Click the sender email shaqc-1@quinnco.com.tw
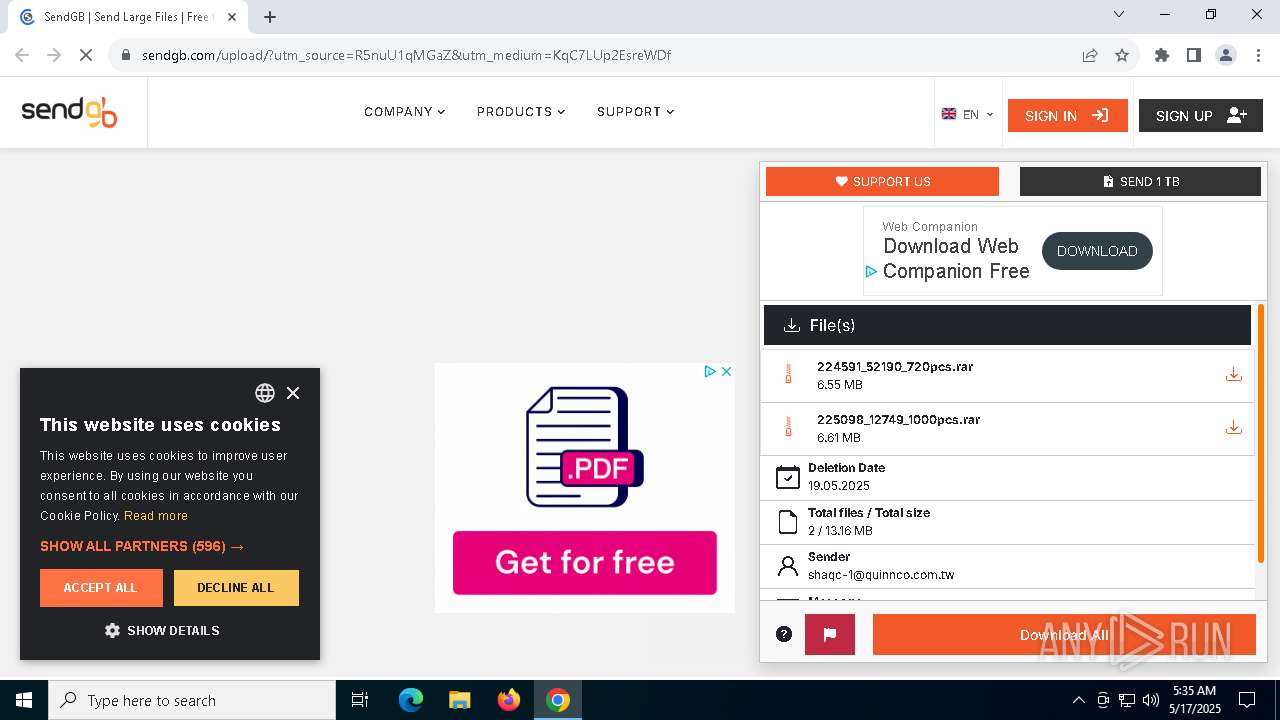This screenshot has height=720, width=1280. point(881,575)
